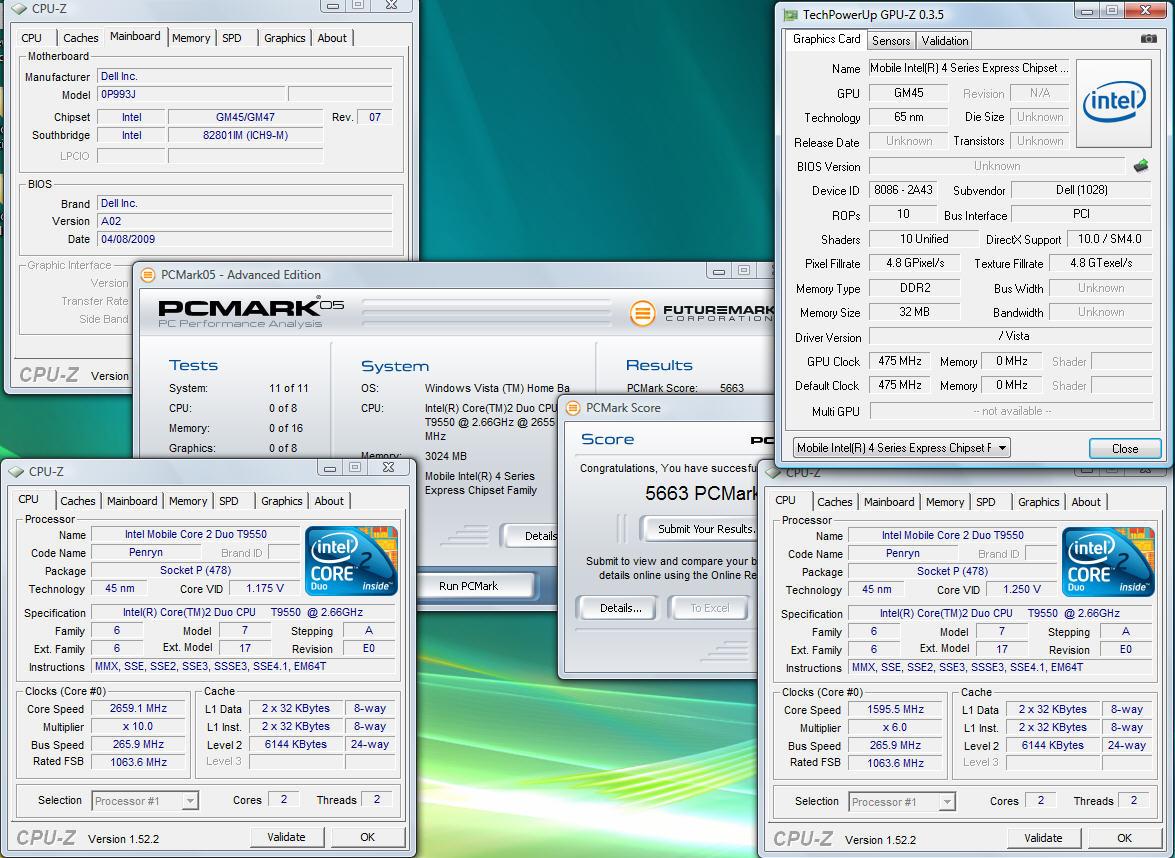Image resolution: width=1175 pixels, height=858 pixels.
Task: Click the BIOS date 04/08/2009
Action: coord(244,239)
